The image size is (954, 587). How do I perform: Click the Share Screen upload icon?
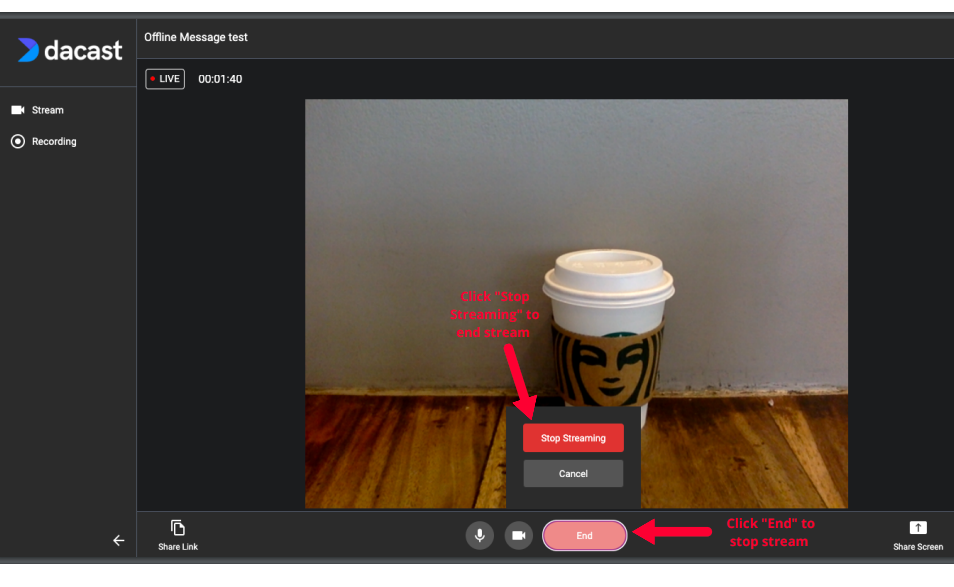pos(917,528)
